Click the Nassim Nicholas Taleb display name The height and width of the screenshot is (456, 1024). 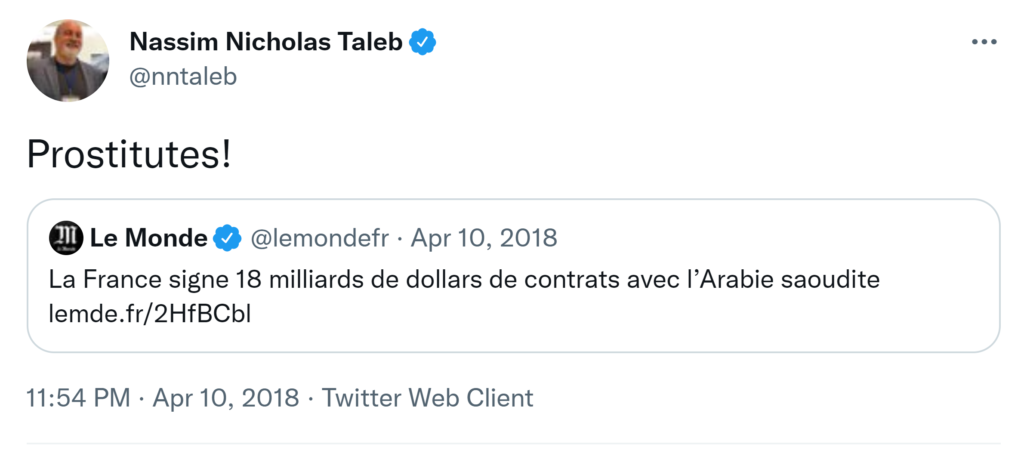pyautogui.click(x=265, y=42)
